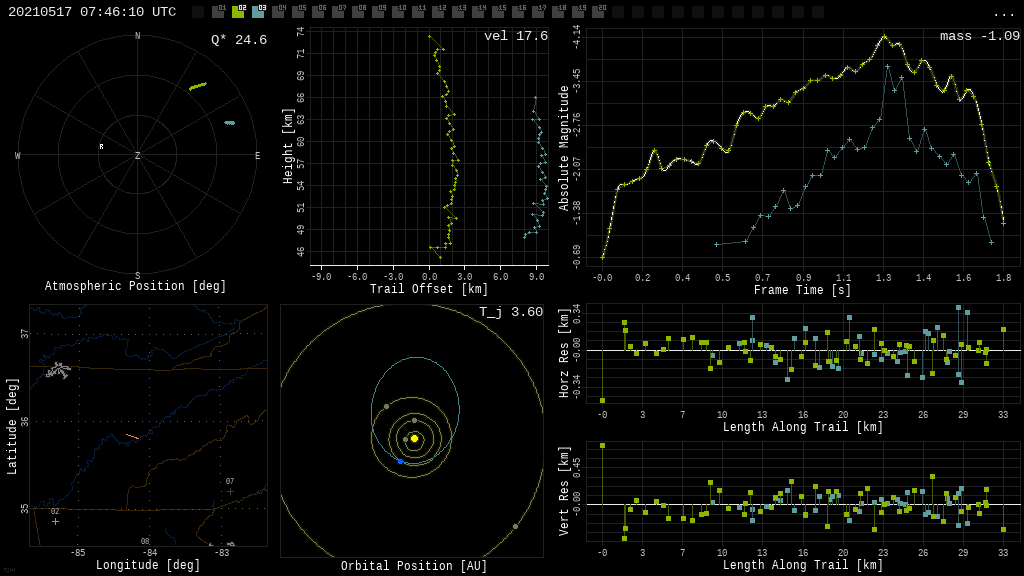
Task: Click the blue Earth dot on the orbit
Action: pyautogui.click(x=400, y=461)
